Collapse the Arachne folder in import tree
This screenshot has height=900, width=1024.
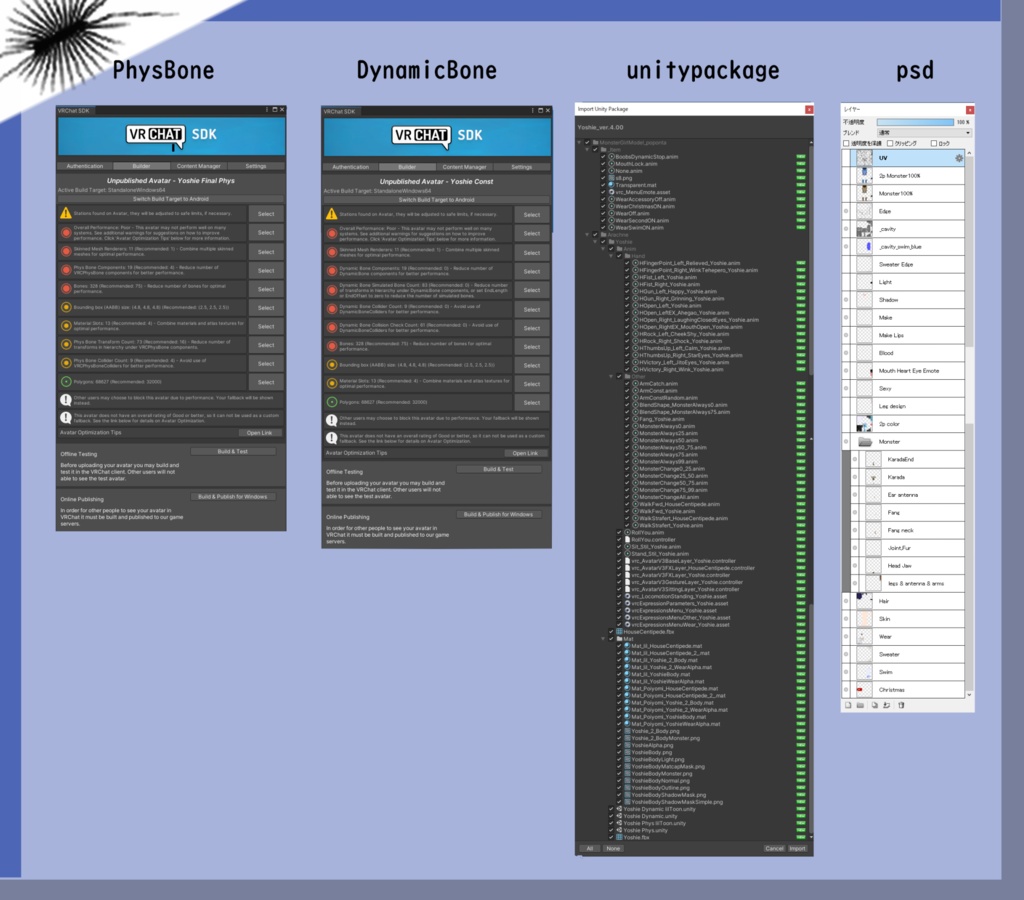point(587,234)
